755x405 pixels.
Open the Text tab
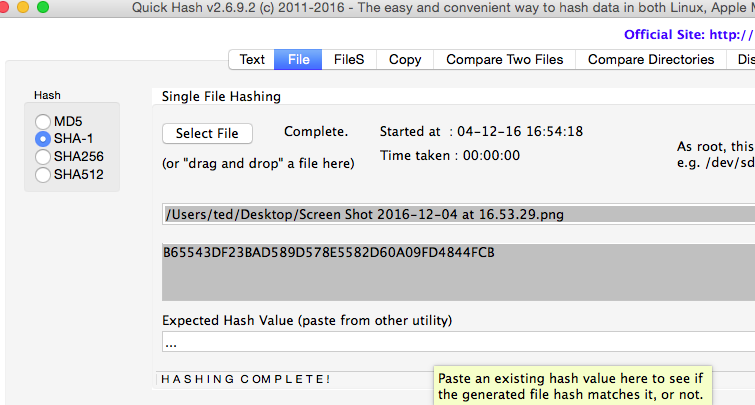pos(252,59)
